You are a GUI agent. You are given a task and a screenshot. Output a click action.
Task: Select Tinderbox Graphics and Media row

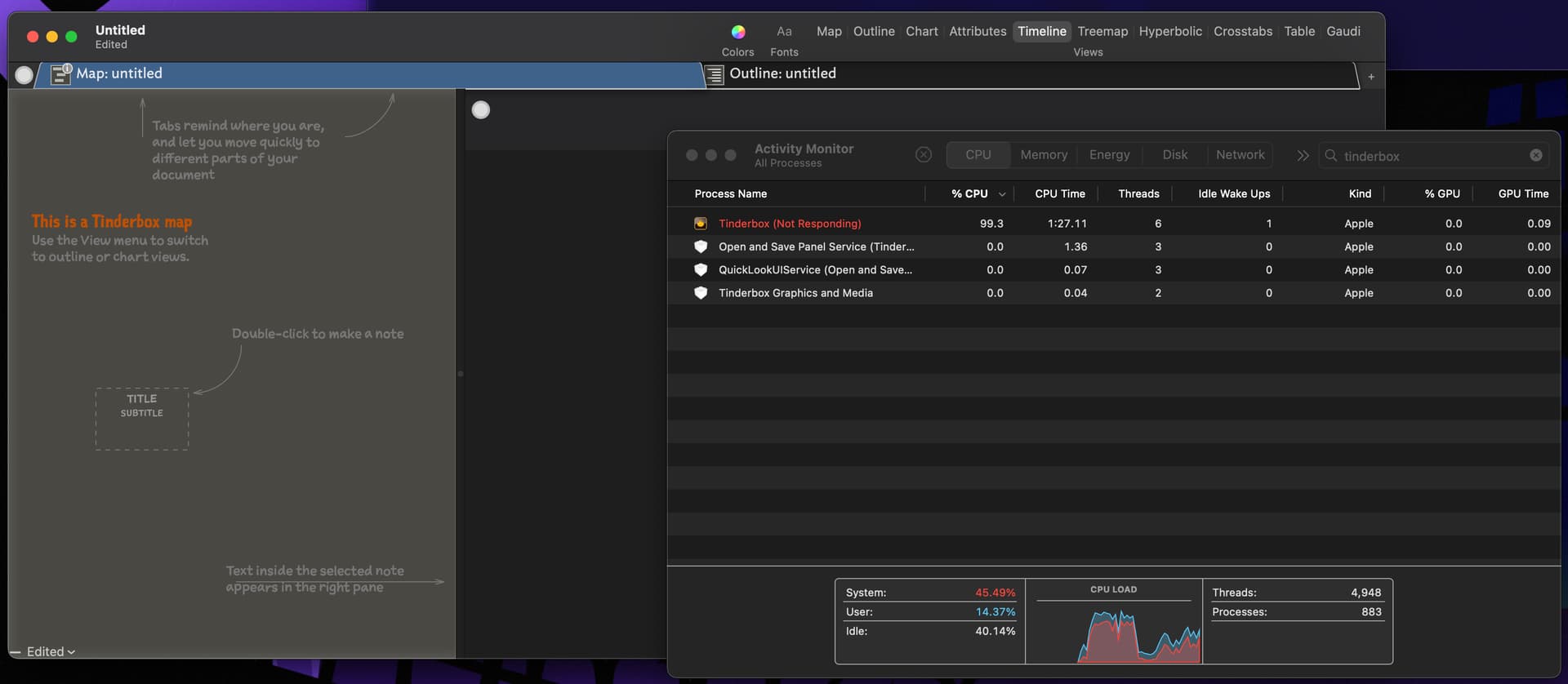coord(1114,293)
